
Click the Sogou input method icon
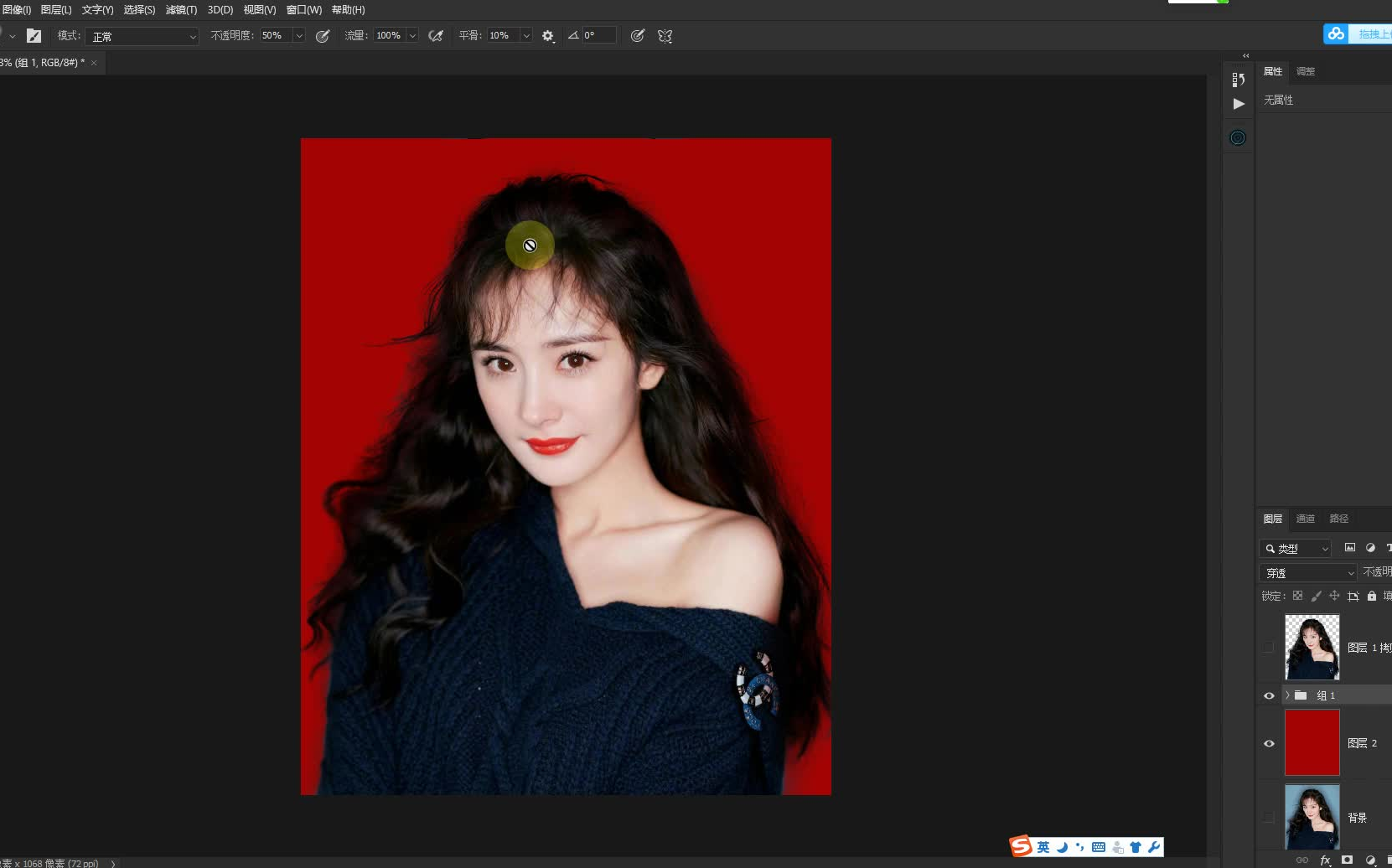point(1021,846)
